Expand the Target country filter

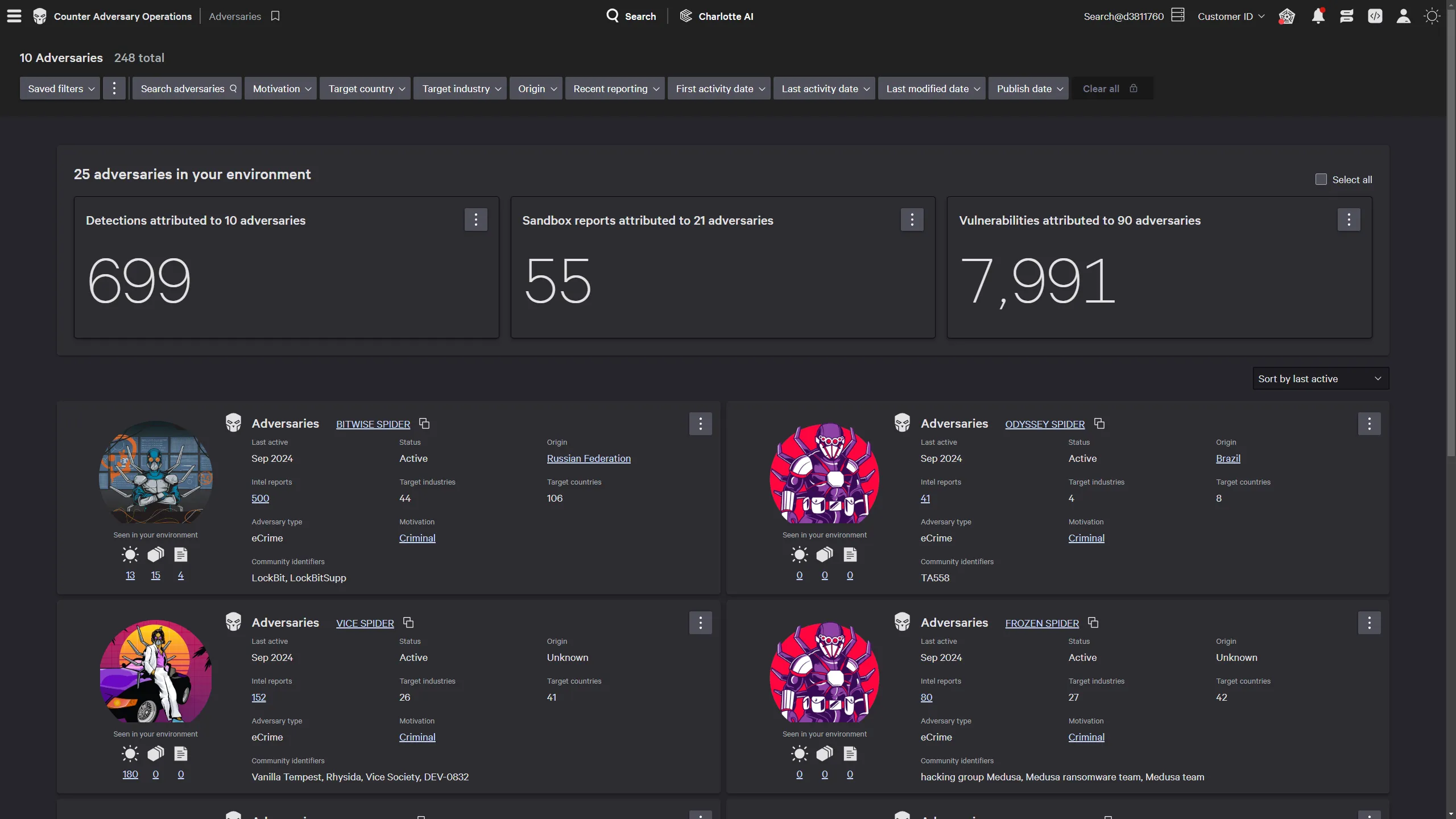pos(365,88)
